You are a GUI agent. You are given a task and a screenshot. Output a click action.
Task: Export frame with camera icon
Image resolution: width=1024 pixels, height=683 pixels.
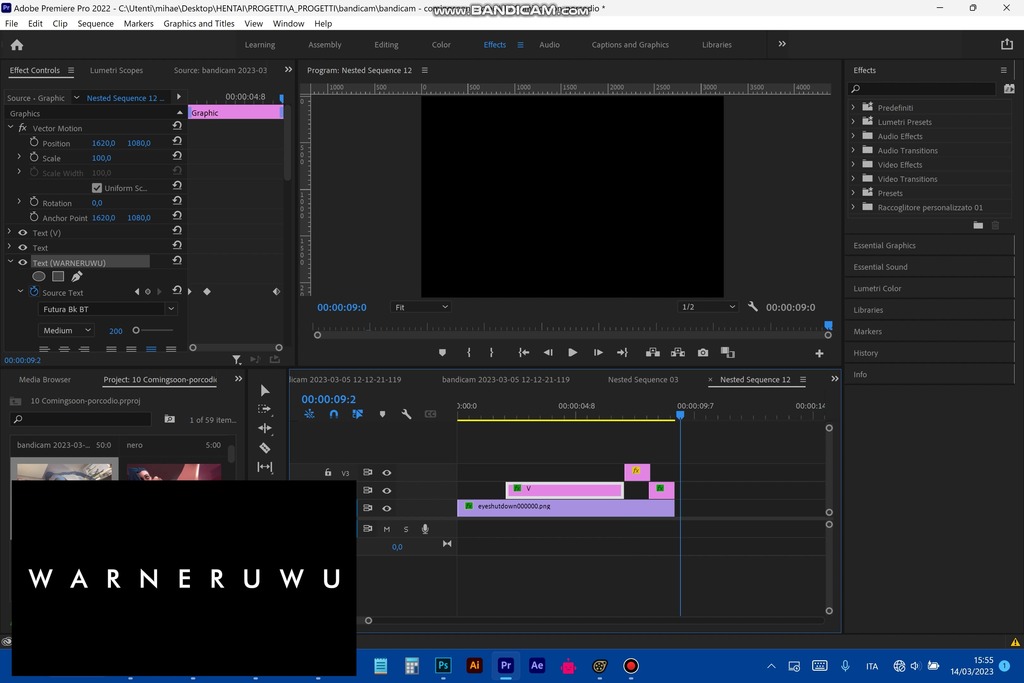pos(703,353)
